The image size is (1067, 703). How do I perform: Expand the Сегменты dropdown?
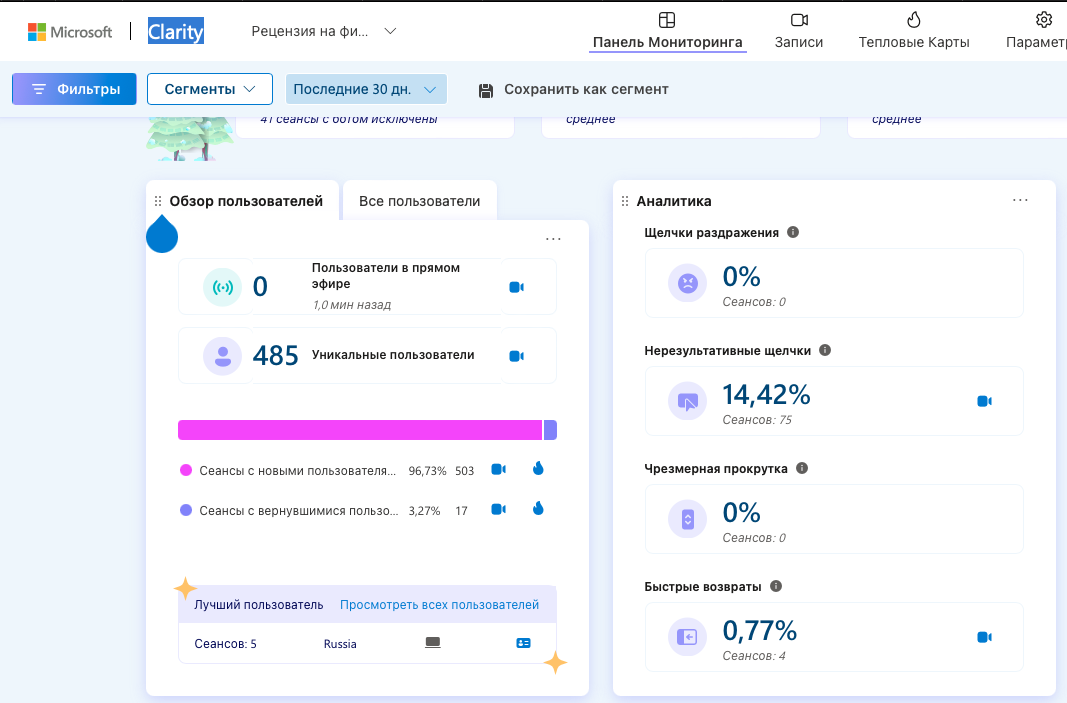(x=210, y=89)
